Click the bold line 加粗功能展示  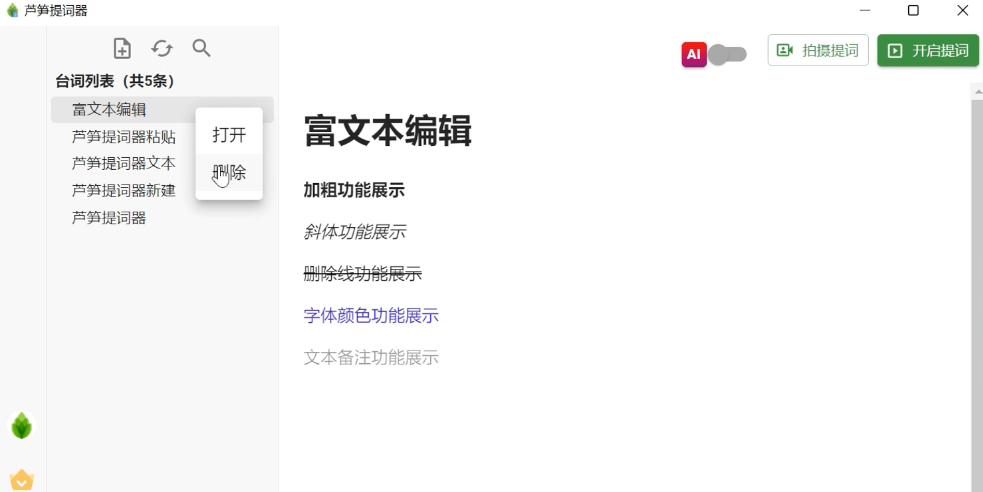354,190
